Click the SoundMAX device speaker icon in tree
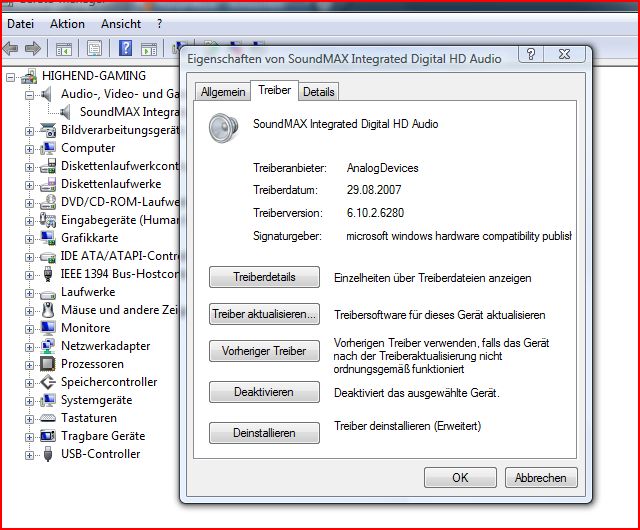Screen dimensions: 640x530 pos(66,112)
